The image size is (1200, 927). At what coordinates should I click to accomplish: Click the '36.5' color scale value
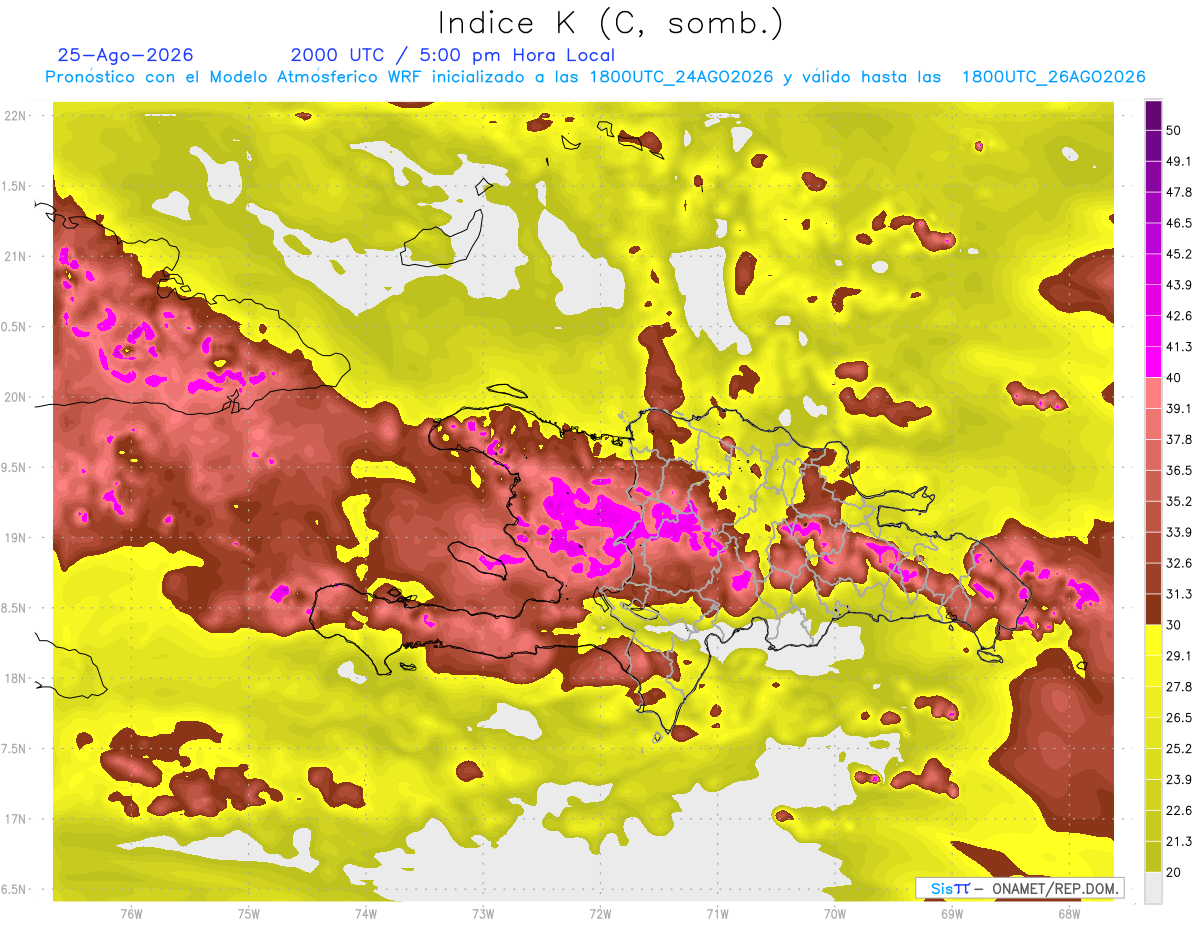1179,470
